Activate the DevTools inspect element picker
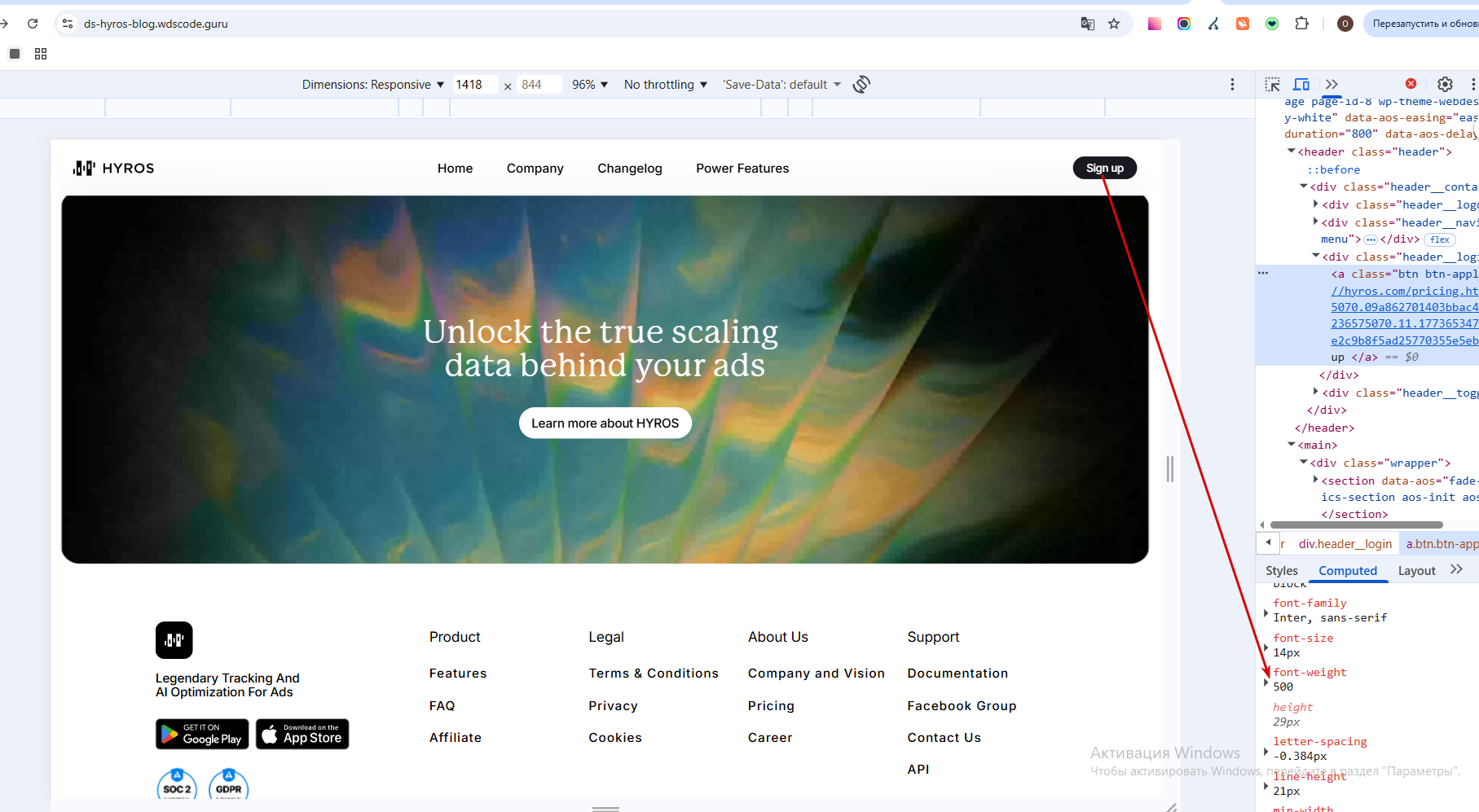 [1272, 85]
